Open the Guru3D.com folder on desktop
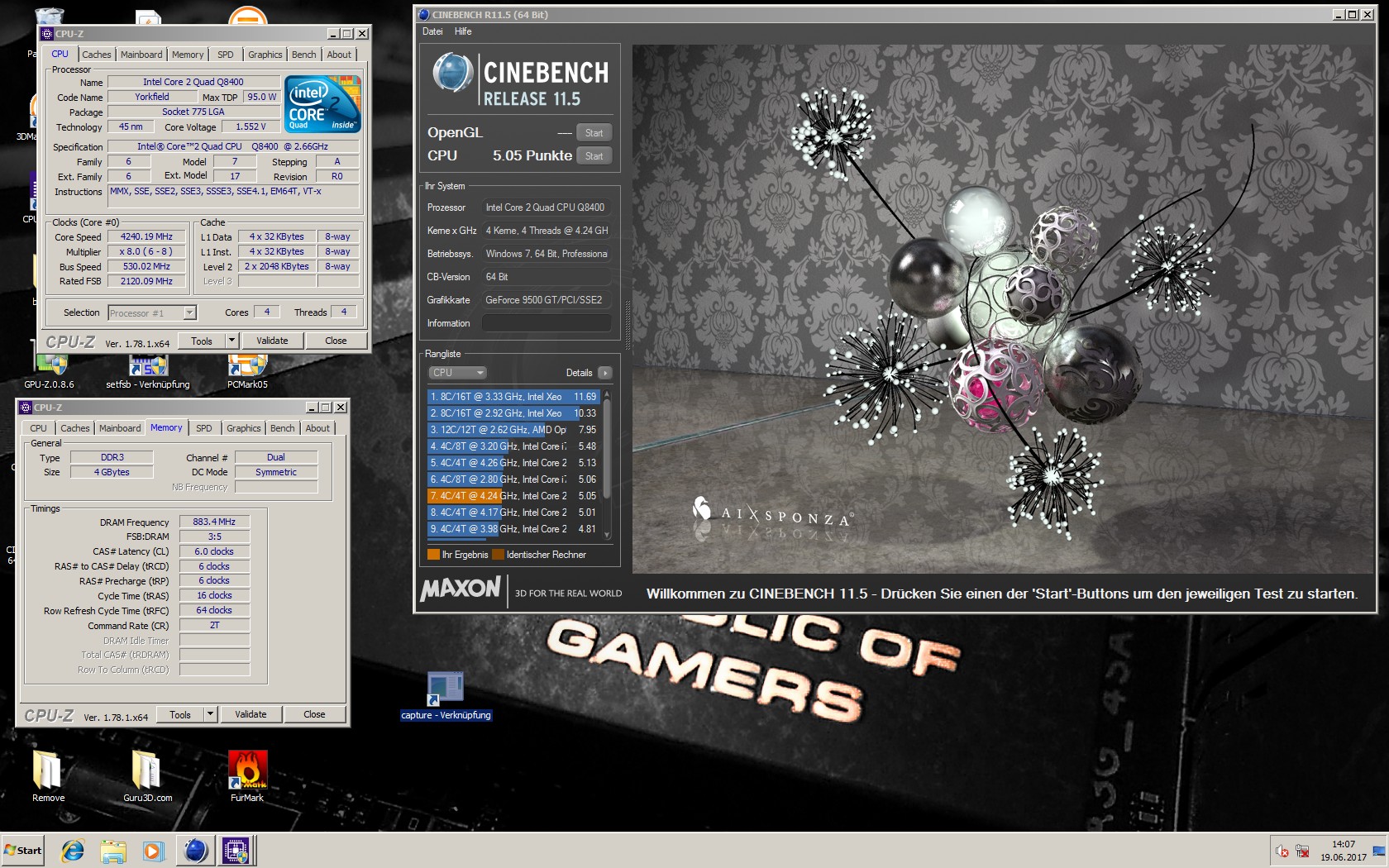 click(x=147, y=775)
